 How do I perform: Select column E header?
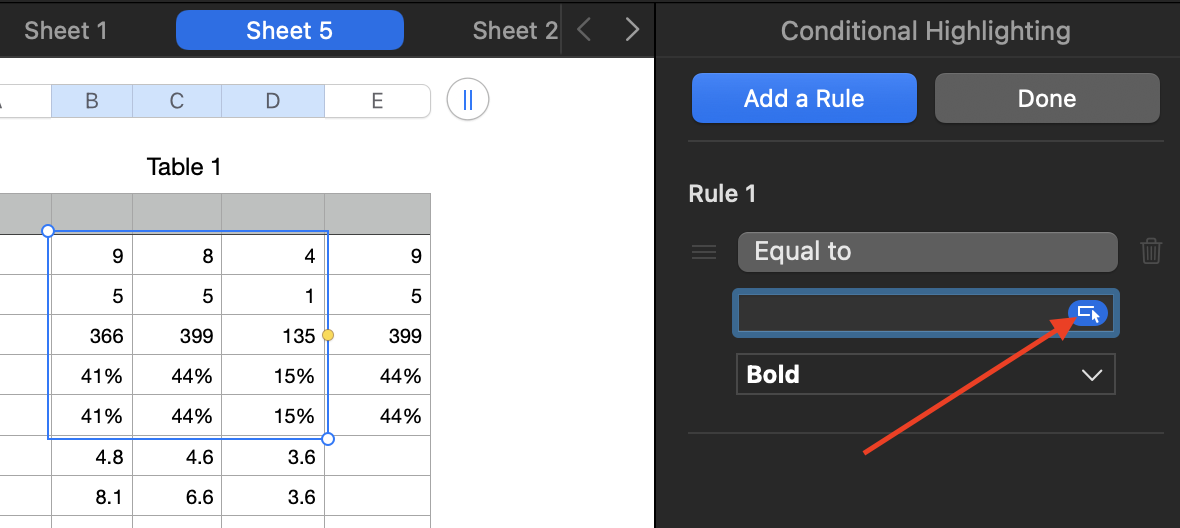[x=377, y=100]
